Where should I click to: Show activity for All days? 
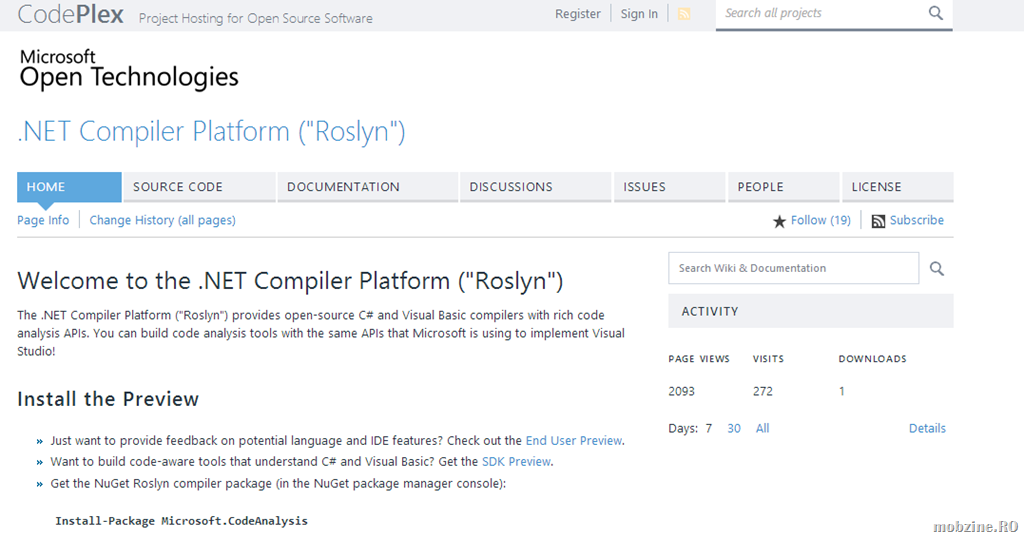(x=762, y=428)
